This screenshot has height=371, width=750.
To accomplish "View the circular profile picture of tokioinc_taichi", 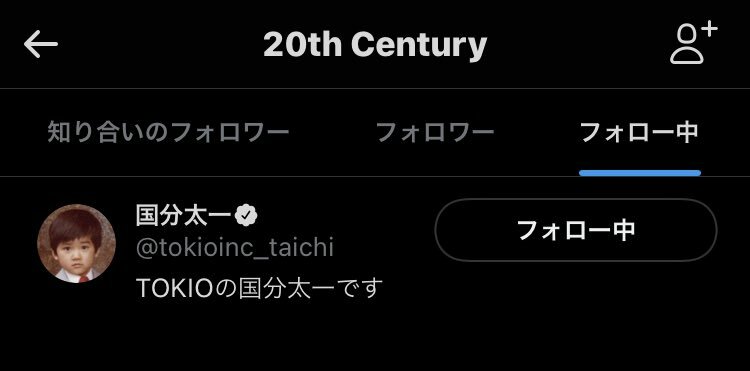I will pyautogui.click(x=76, y=243).
